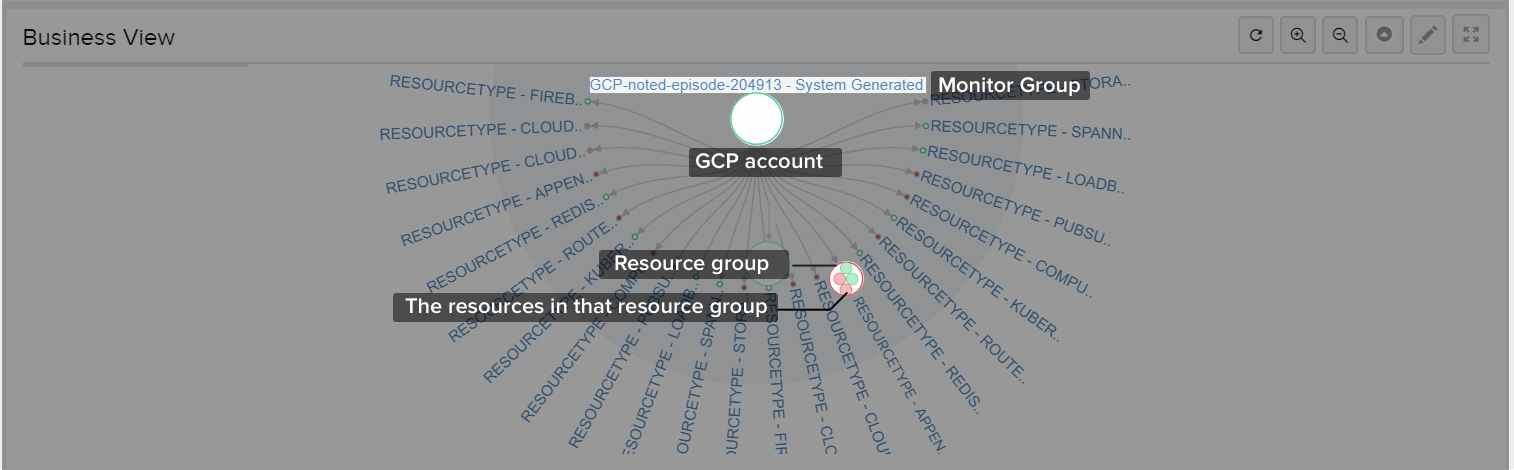Open edit mode with the pencil icon

pos(1428,35)
